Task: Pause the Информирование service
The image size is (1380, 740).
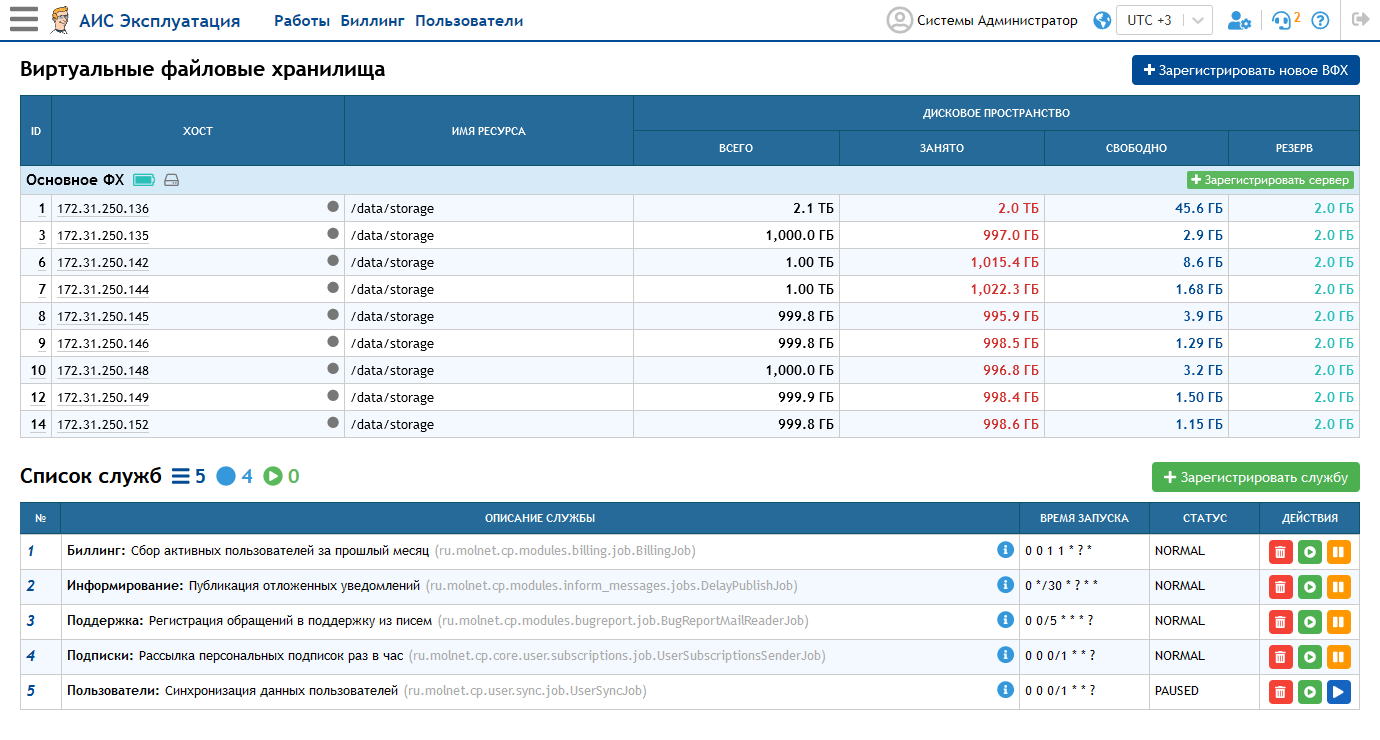Action: pyautogui.click(x=1339, y=586)
